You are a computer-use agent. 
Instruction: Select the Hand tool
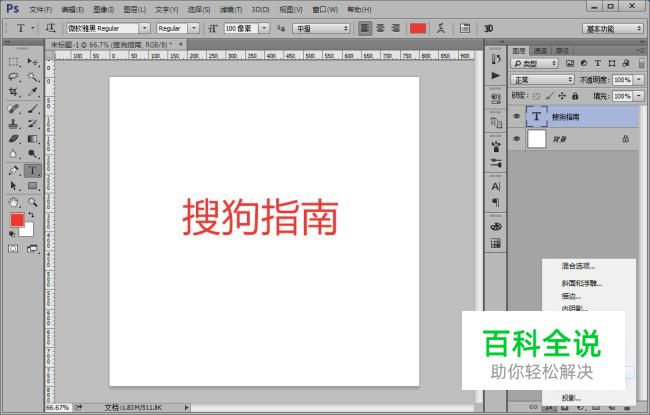click(13, 202)
